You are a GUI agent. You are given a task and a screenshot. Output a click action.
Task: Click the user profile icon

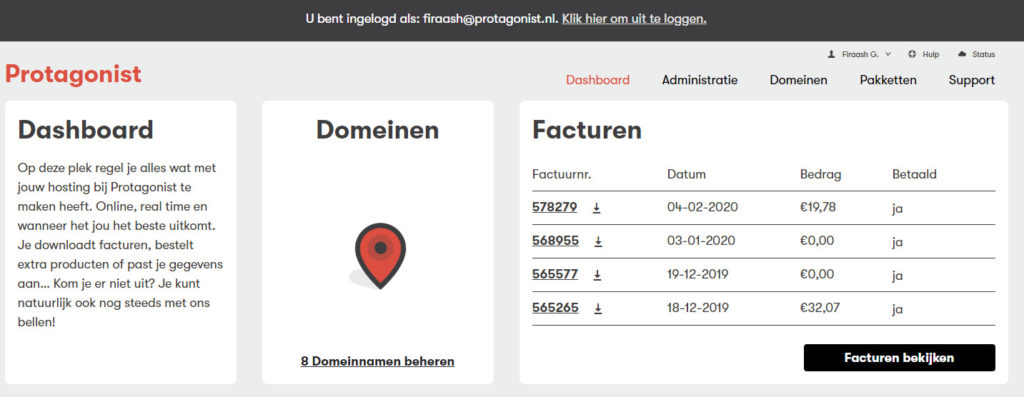point(831,54)
